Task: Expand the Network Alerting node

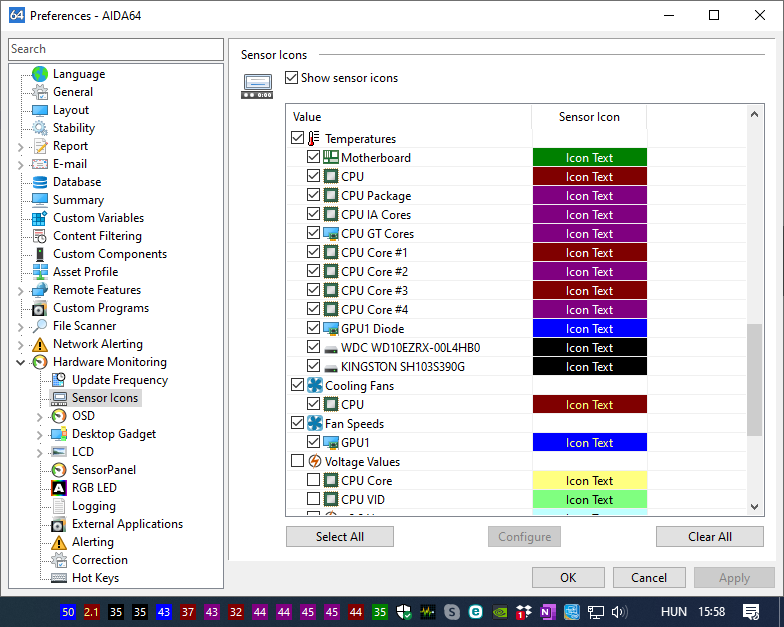Action: pyautogui.click(x=20, y=345)
